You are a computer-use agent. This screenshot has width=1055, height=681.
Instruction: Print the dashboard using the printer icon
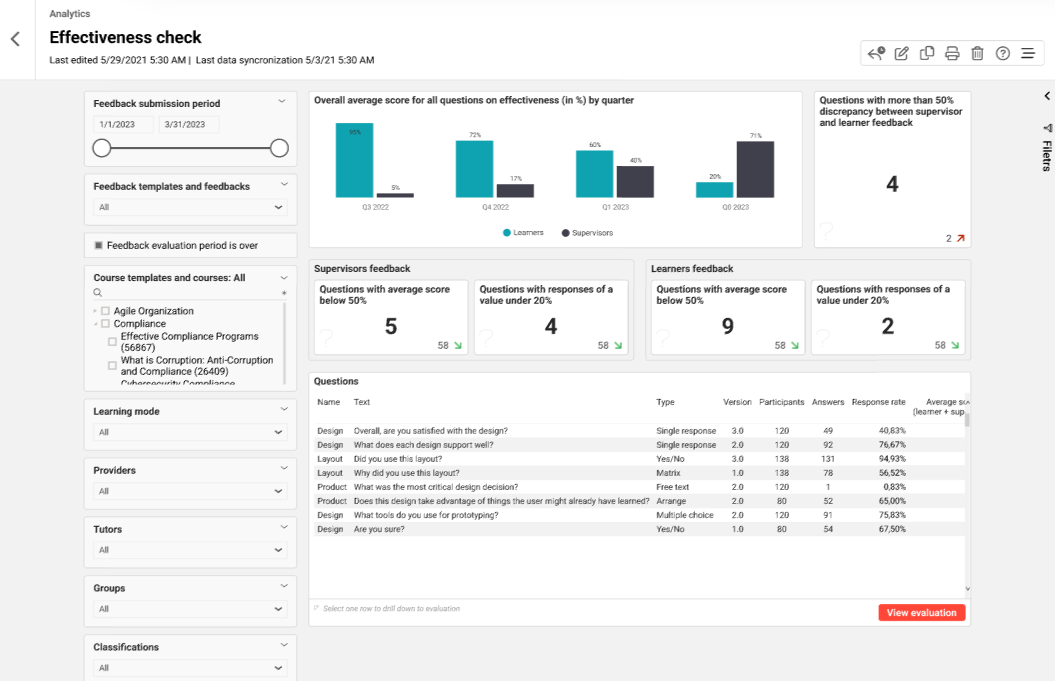[x=952, y=53]
